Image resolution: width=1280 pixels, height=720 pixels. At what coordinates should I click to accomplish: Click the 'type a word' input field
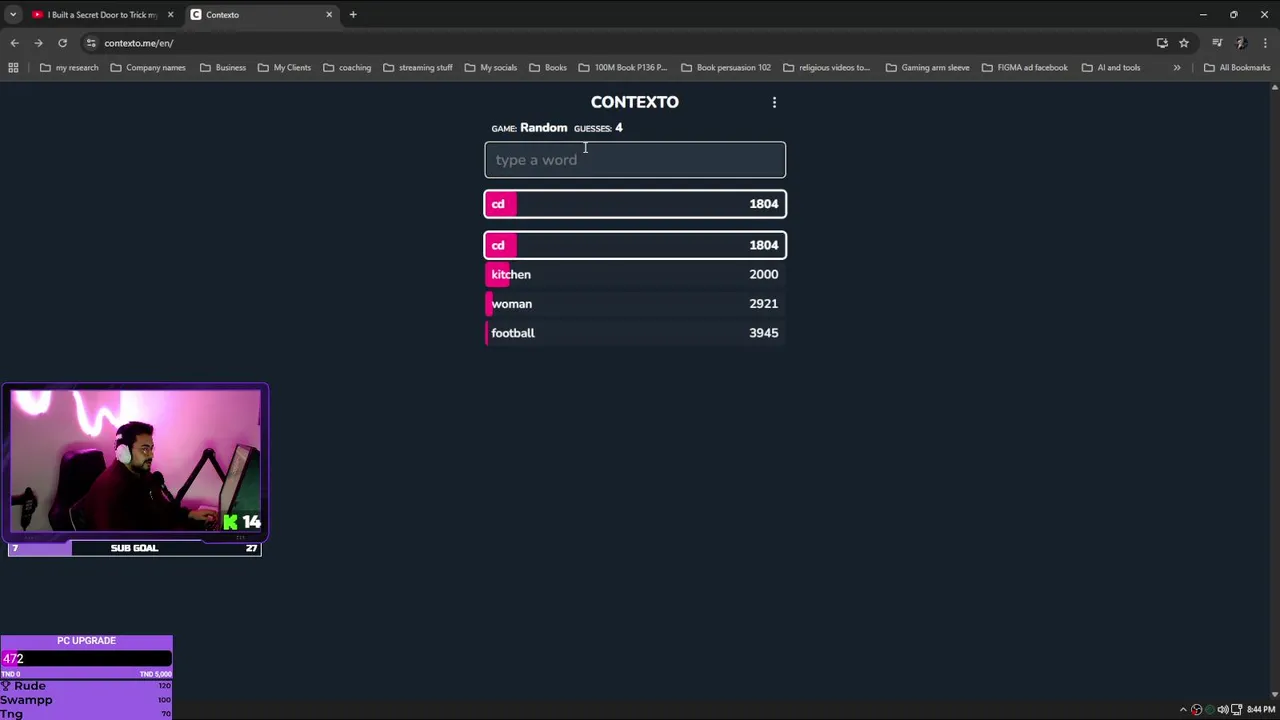tap(635, 160)
